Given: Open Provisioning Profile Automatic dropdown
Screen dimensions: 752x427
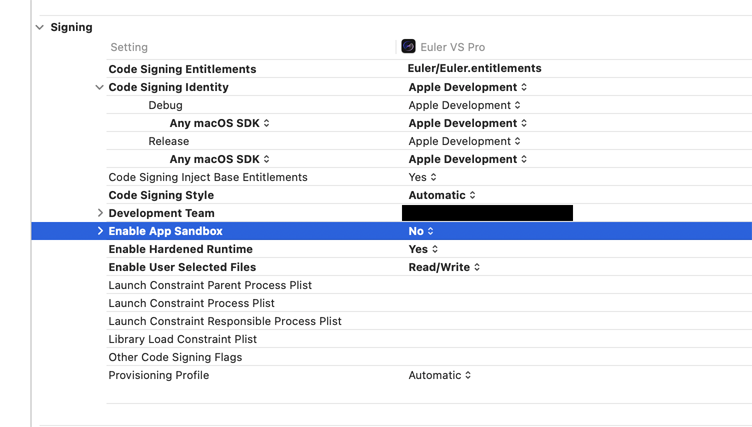Looking at the screenshot, I should 440,375.
